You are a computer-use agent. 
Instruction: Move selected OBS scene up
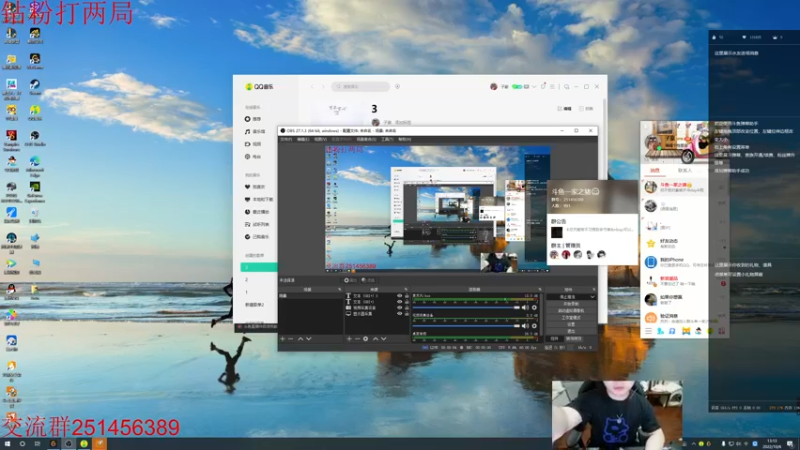point(301,339)
